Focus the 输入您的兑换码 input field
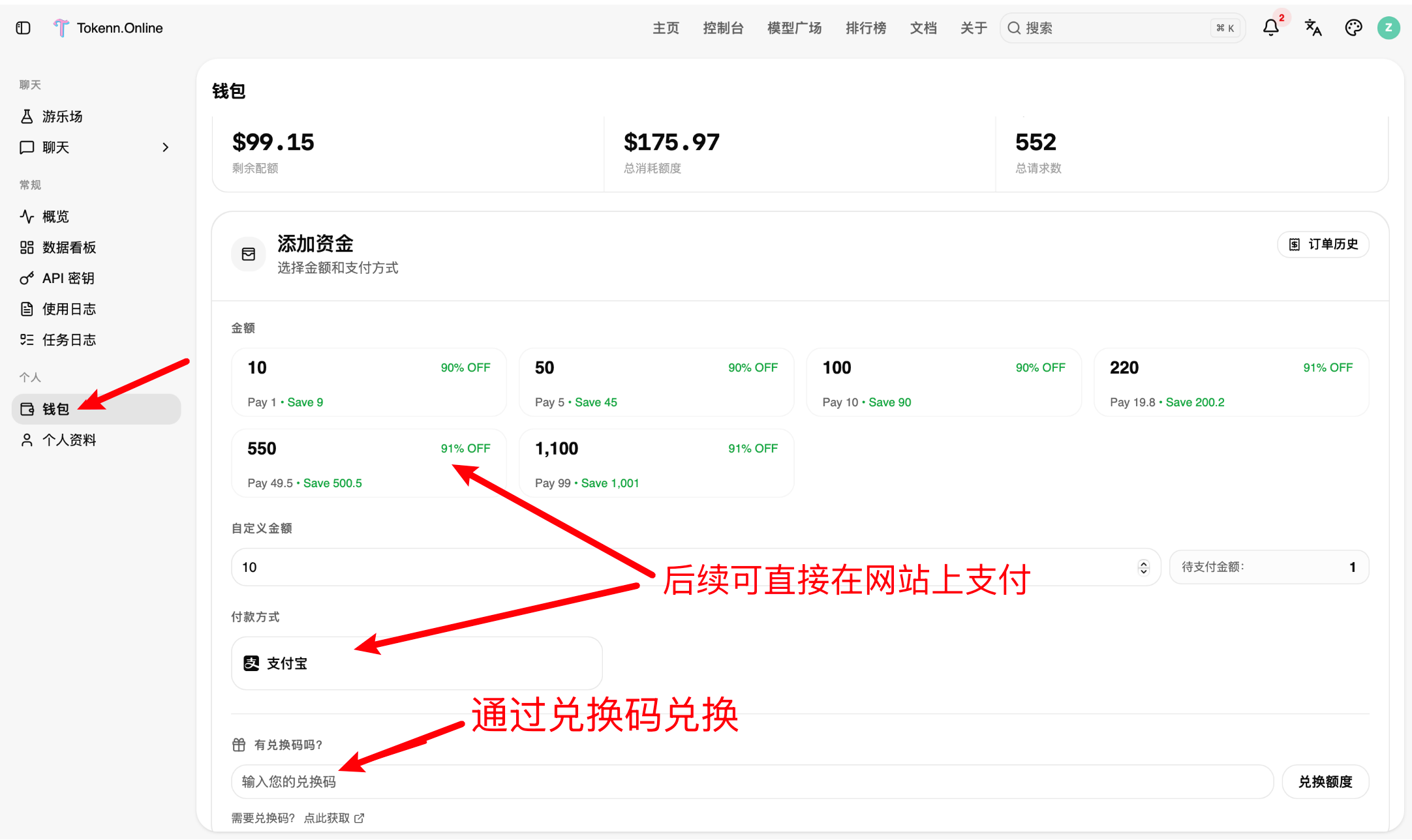1412x840 pixels. pyautogui.click(x=752, y=782)
